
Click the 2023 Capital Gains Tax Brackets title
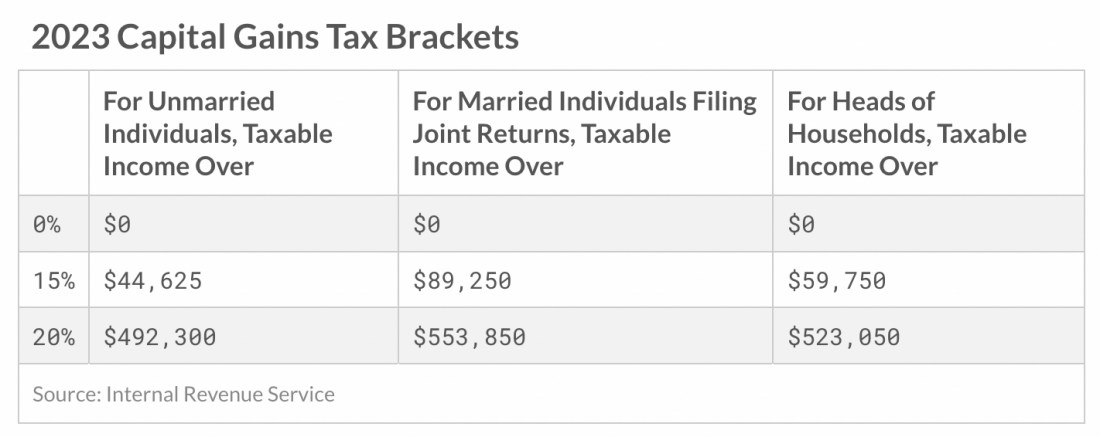[x=275, y=38]
